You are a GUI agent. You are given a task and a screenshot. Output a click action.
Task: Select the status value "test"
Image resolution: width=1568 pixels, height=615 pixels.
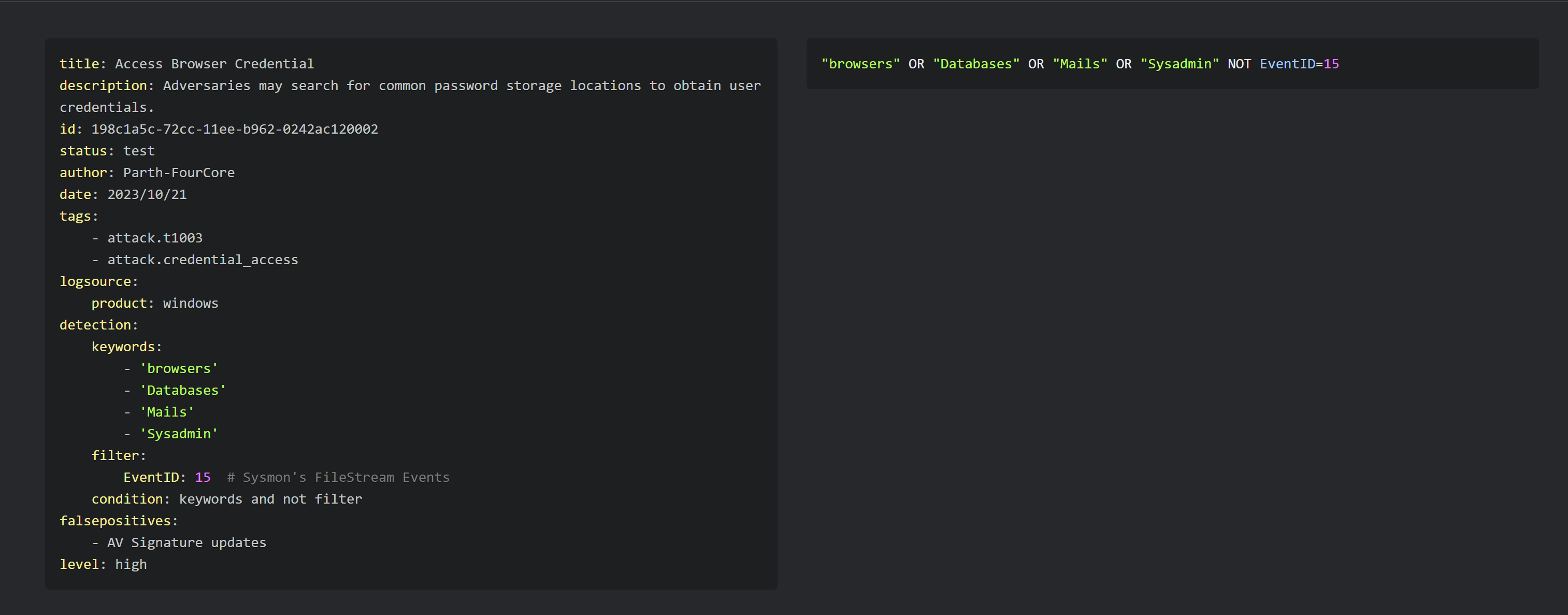139,150
